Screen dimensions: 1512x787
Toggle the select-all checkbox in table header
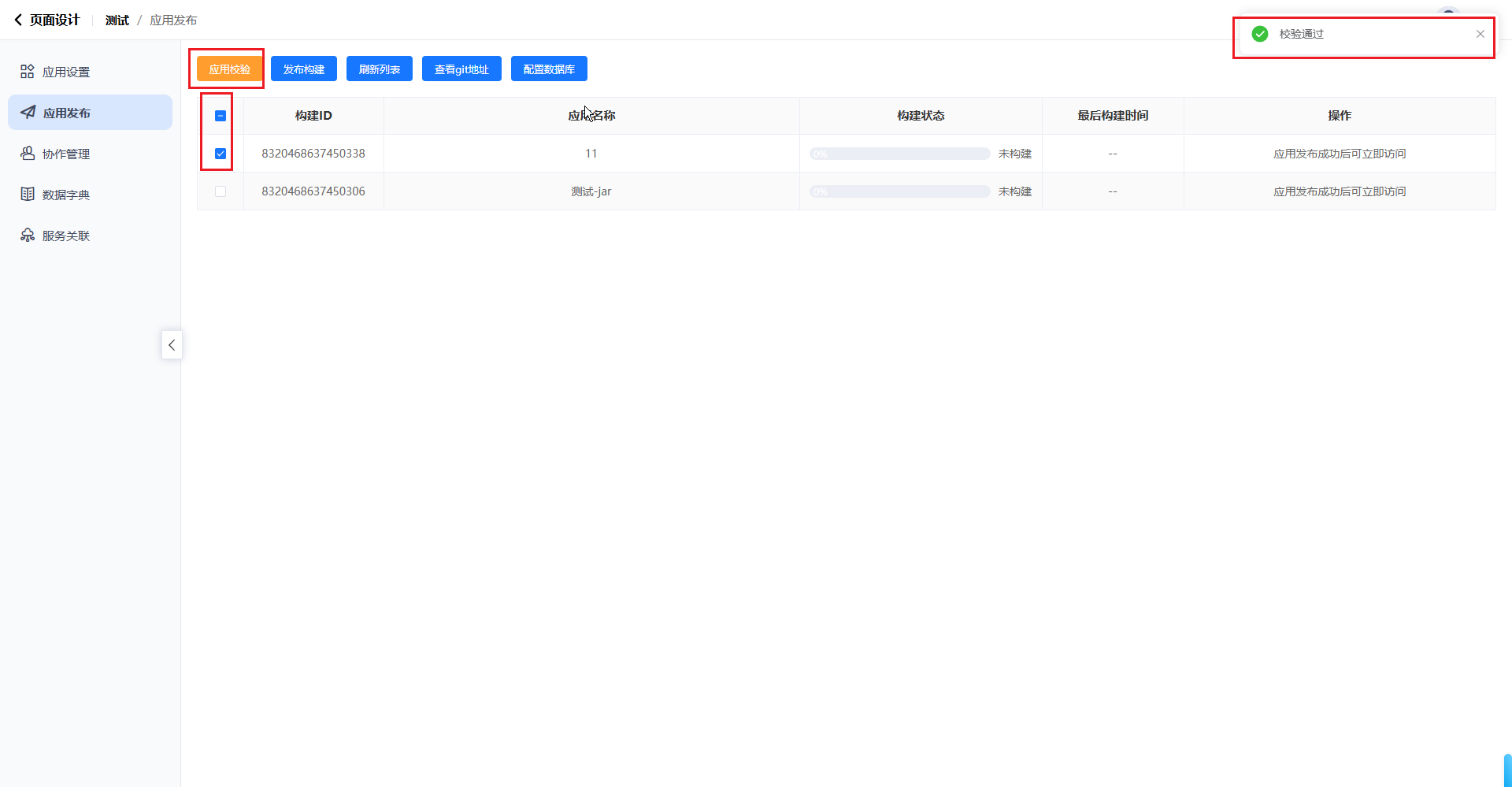pyautogui.click(x=220, y=116)
